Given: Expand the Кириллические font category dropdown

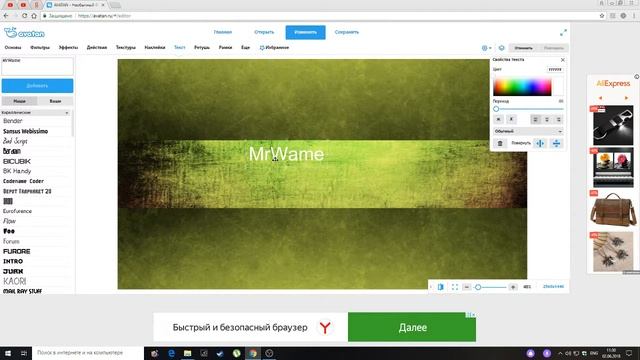Looking at the screenshot, I should tap(36, 112).
